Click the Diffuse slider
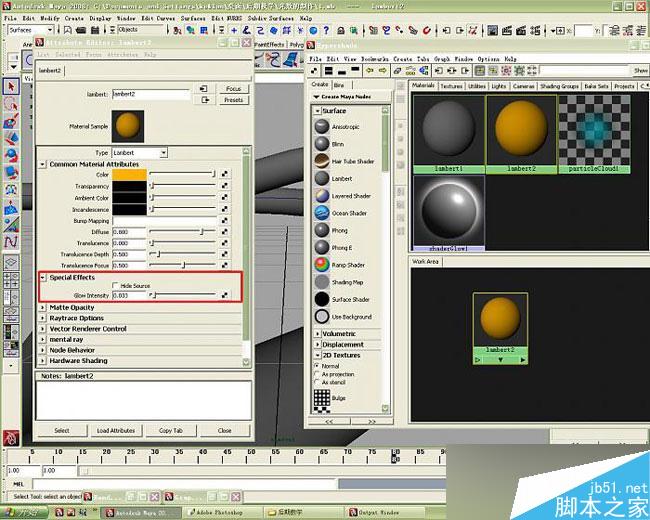This screenshot has height=520, width=650. pos(182,232)
